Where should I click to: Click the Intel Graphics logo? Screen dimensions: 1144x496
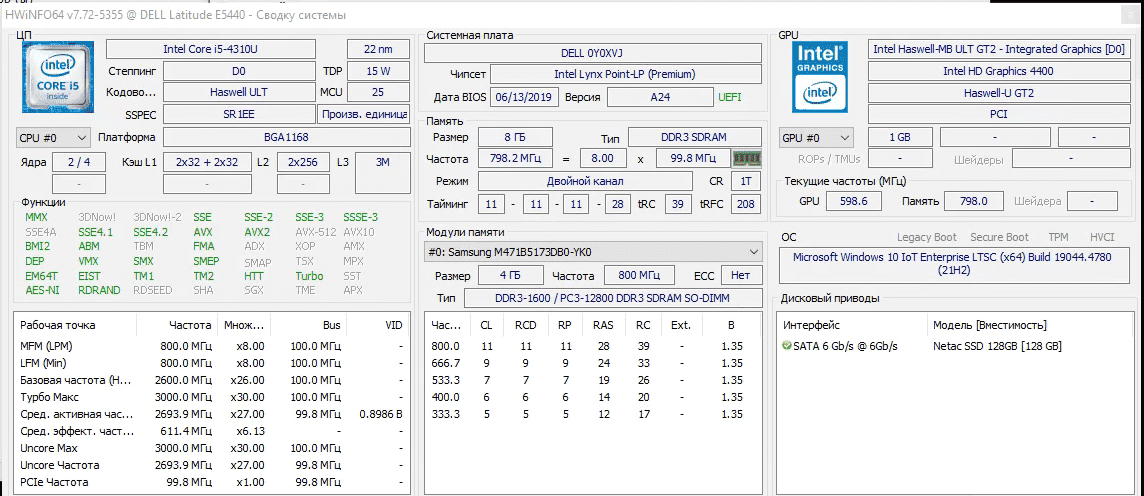coord(820,77)
